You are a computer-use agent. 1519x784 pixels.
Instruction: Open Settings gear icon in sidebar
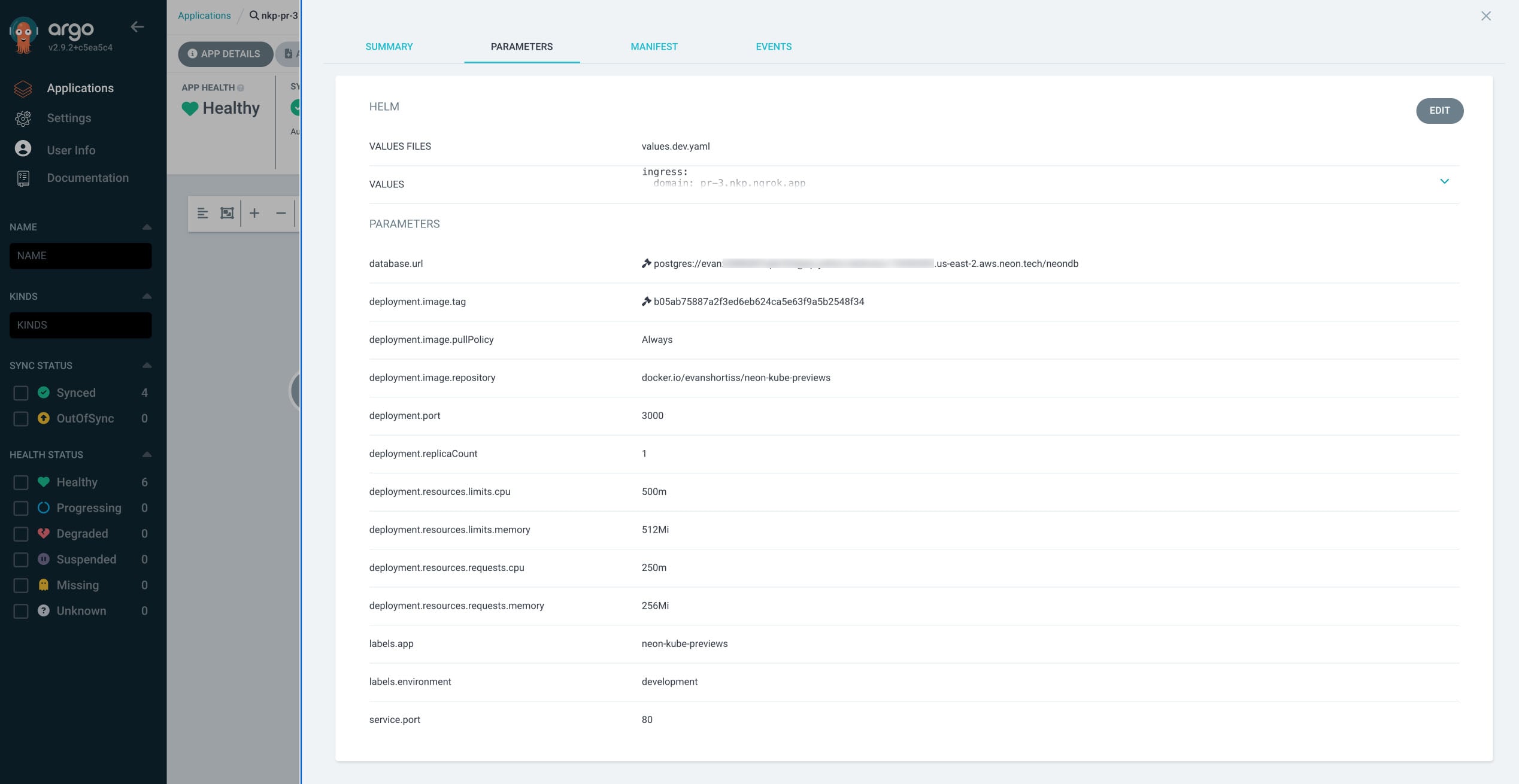[x=23, y=118]
